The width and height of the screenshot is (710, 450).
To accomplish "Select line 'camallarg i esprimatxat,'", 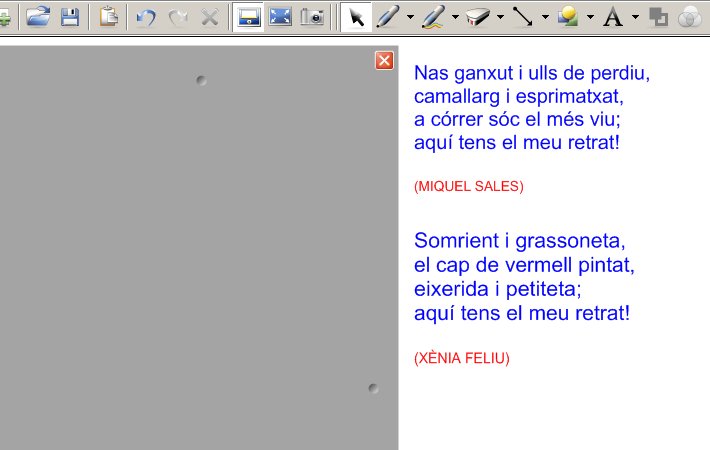I will [518, 96].
